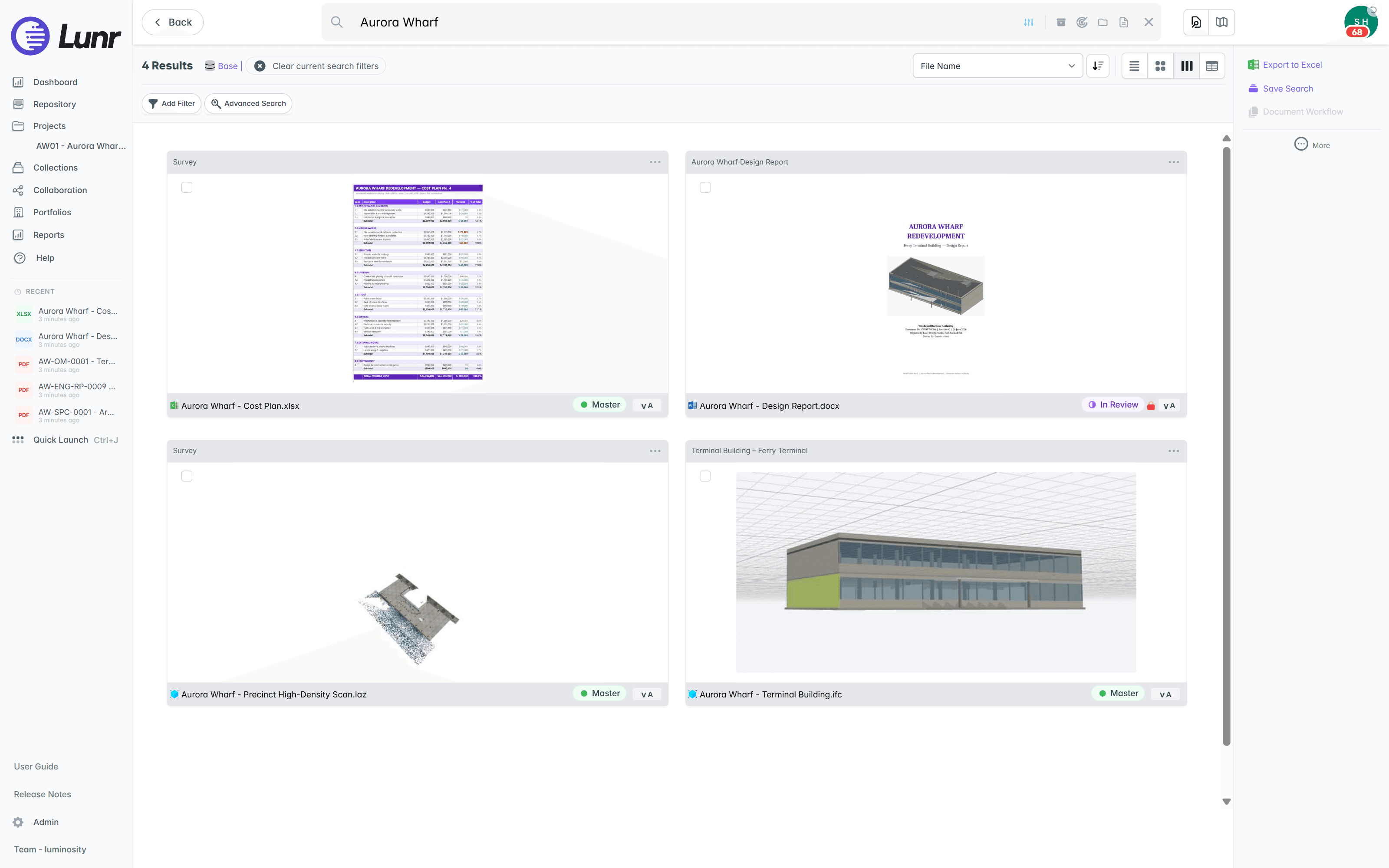Viewport: 1389px width, 868px height.
Task: Open the Release Notes link
Action: click(43, 794)
